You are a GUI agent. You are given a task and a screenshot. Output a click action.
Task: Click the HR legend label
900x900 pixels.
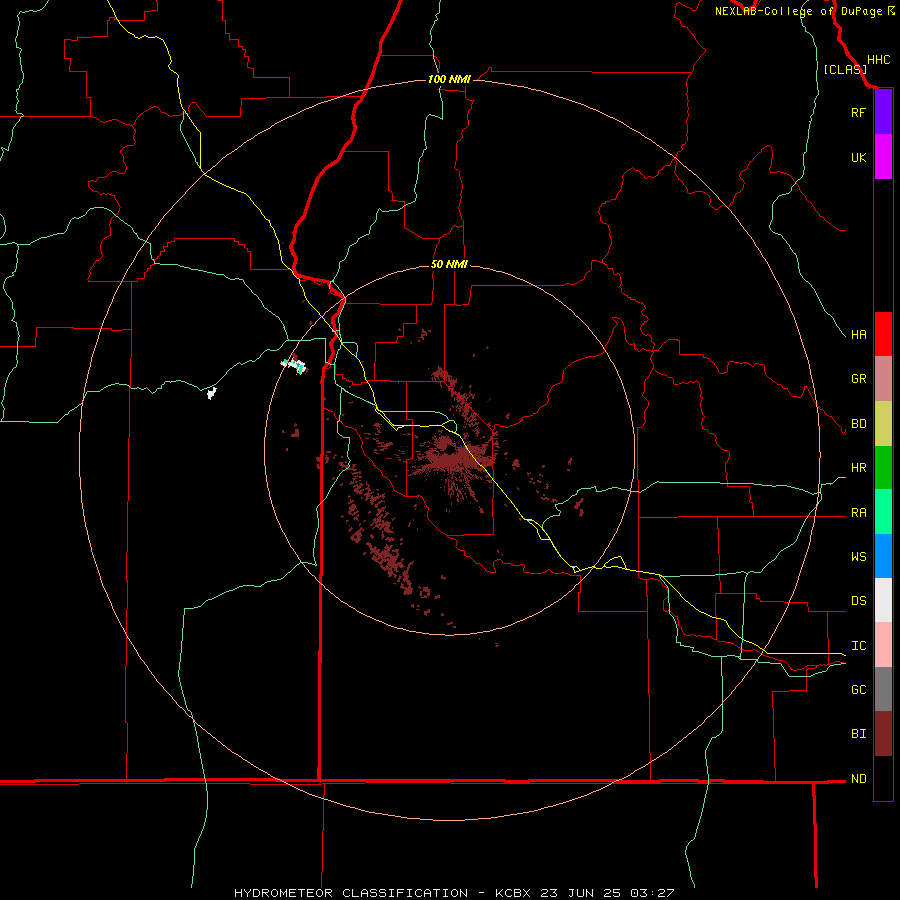point(858,468)
